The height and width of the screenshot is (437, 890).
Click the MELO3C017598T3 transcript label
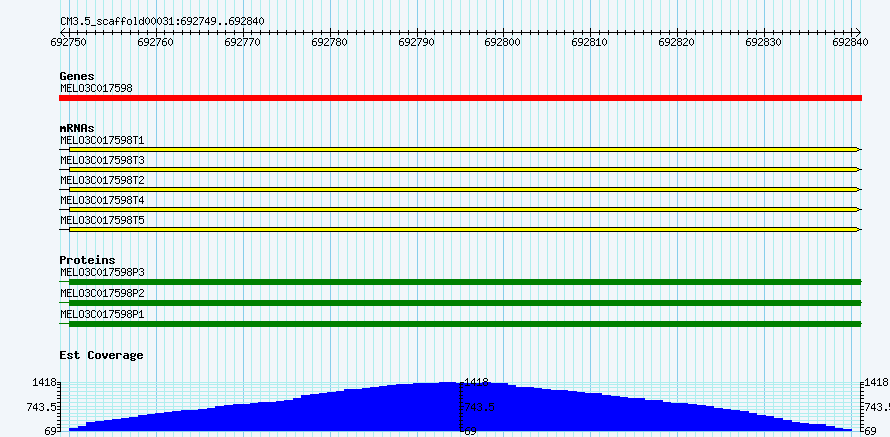[x=102, y=160]
